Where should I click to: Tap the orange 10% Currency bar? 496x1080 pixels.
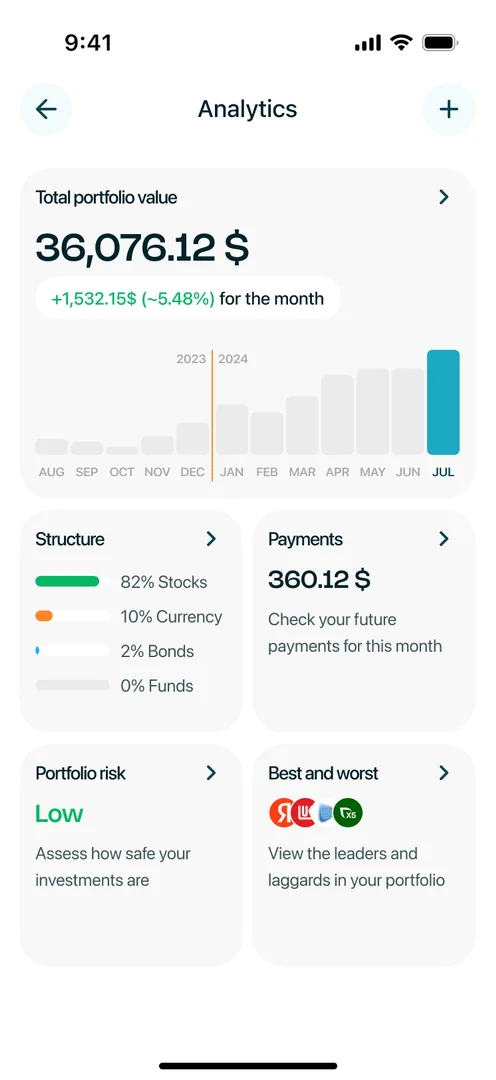(44, 616)
